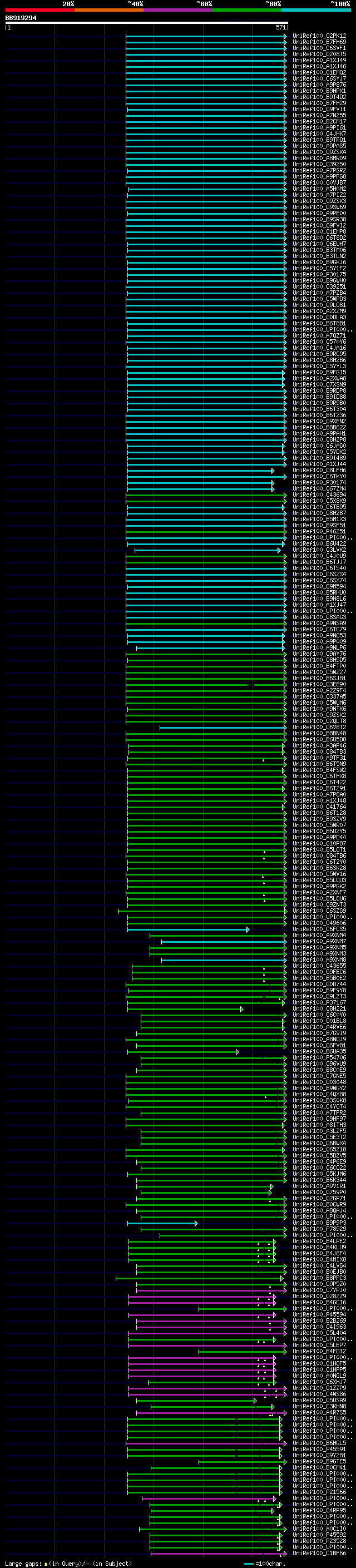Select hit label UniRef100_Q9FVI1
The height and width of the screenshot is (1568, 356).
pos(319,110)
